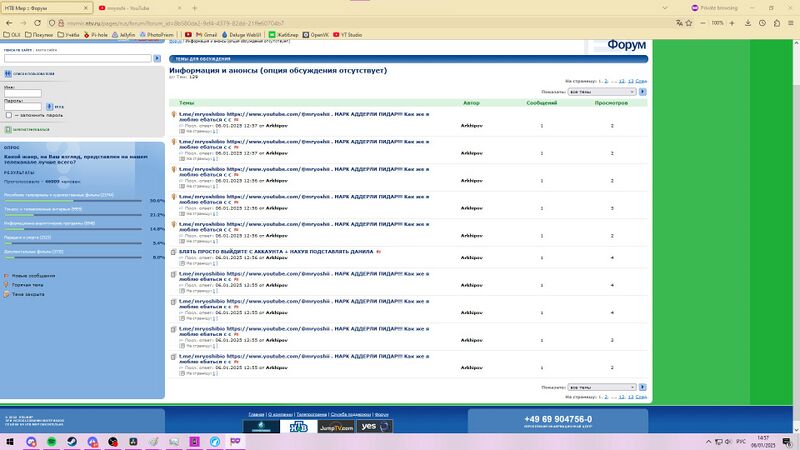Focus the 'Пароль' password field

pos(23,107)
